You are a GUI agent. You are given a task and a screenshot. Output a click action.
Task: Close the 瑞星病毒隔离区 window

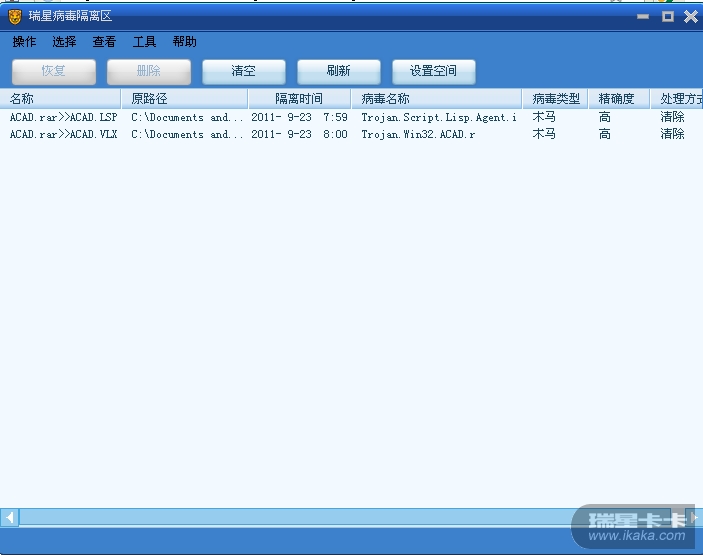[x=691, y=17]
